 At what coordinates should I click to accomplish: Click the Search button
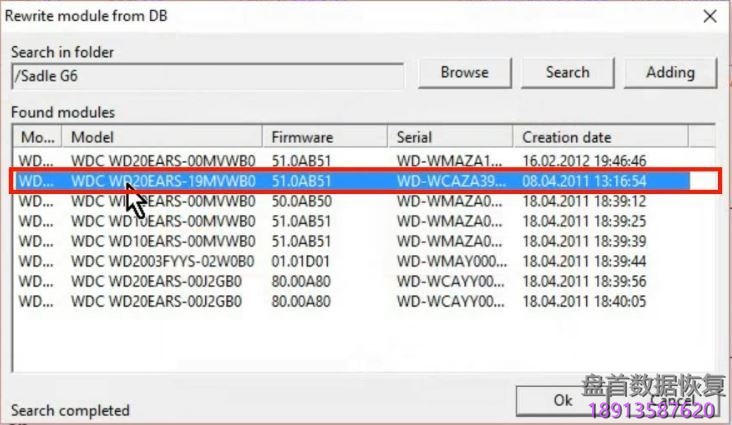(x=567, y=73)
